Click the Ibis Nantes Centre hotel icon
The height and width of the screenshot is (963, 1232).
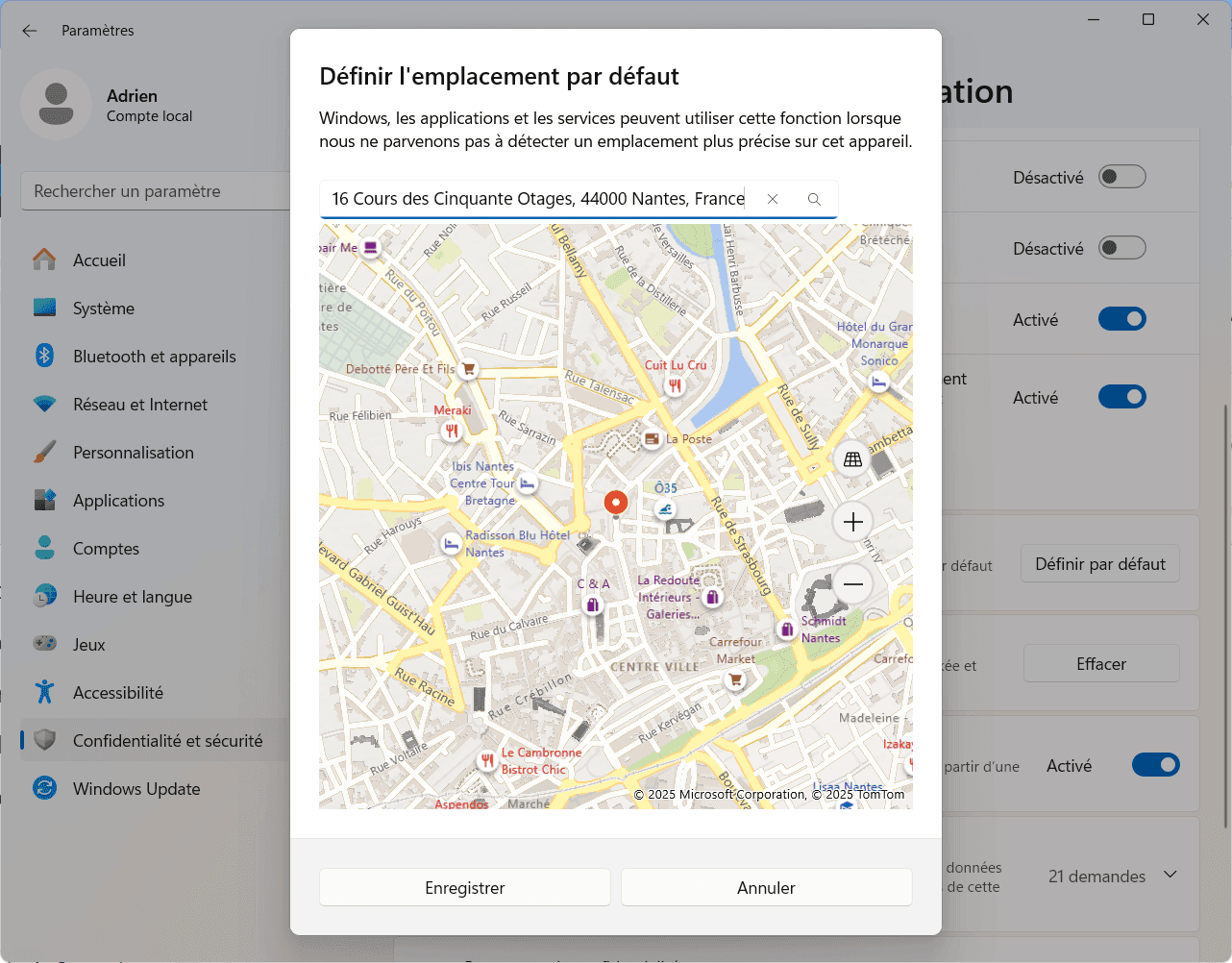coord(528,483)
